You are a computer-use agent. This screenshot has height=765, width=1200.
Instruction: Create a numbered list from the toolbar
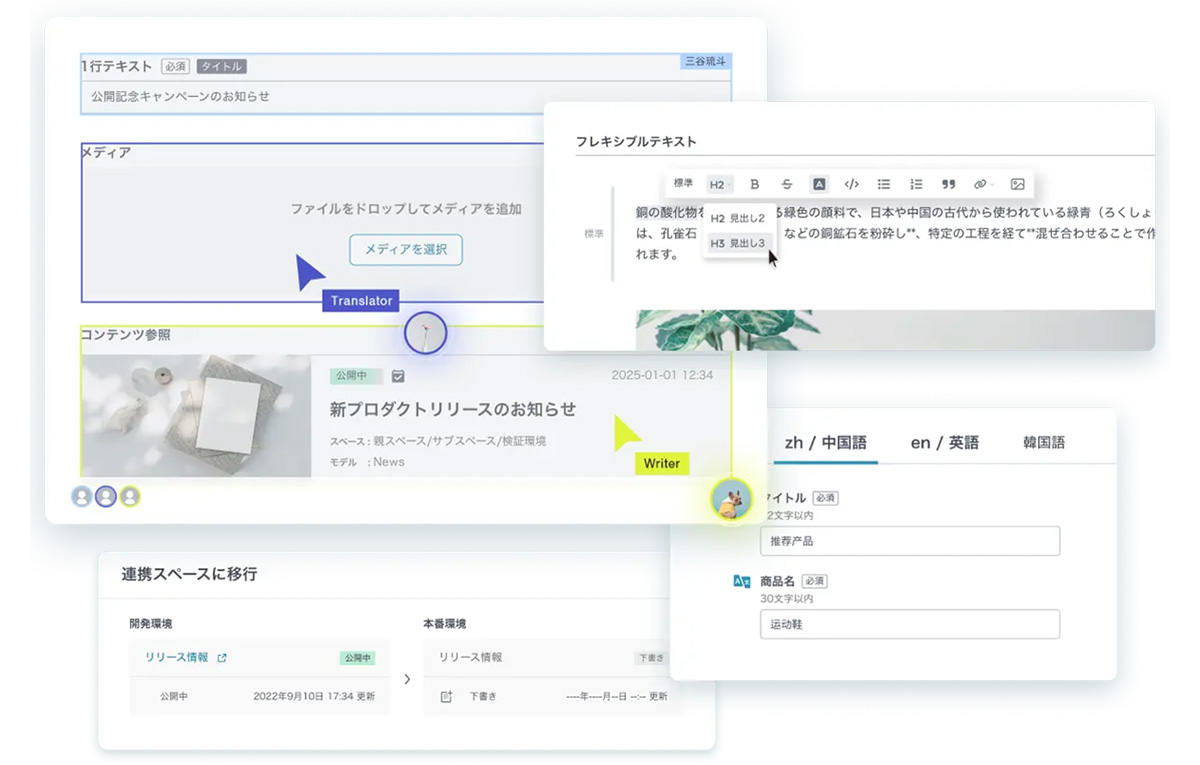[916, 184]
